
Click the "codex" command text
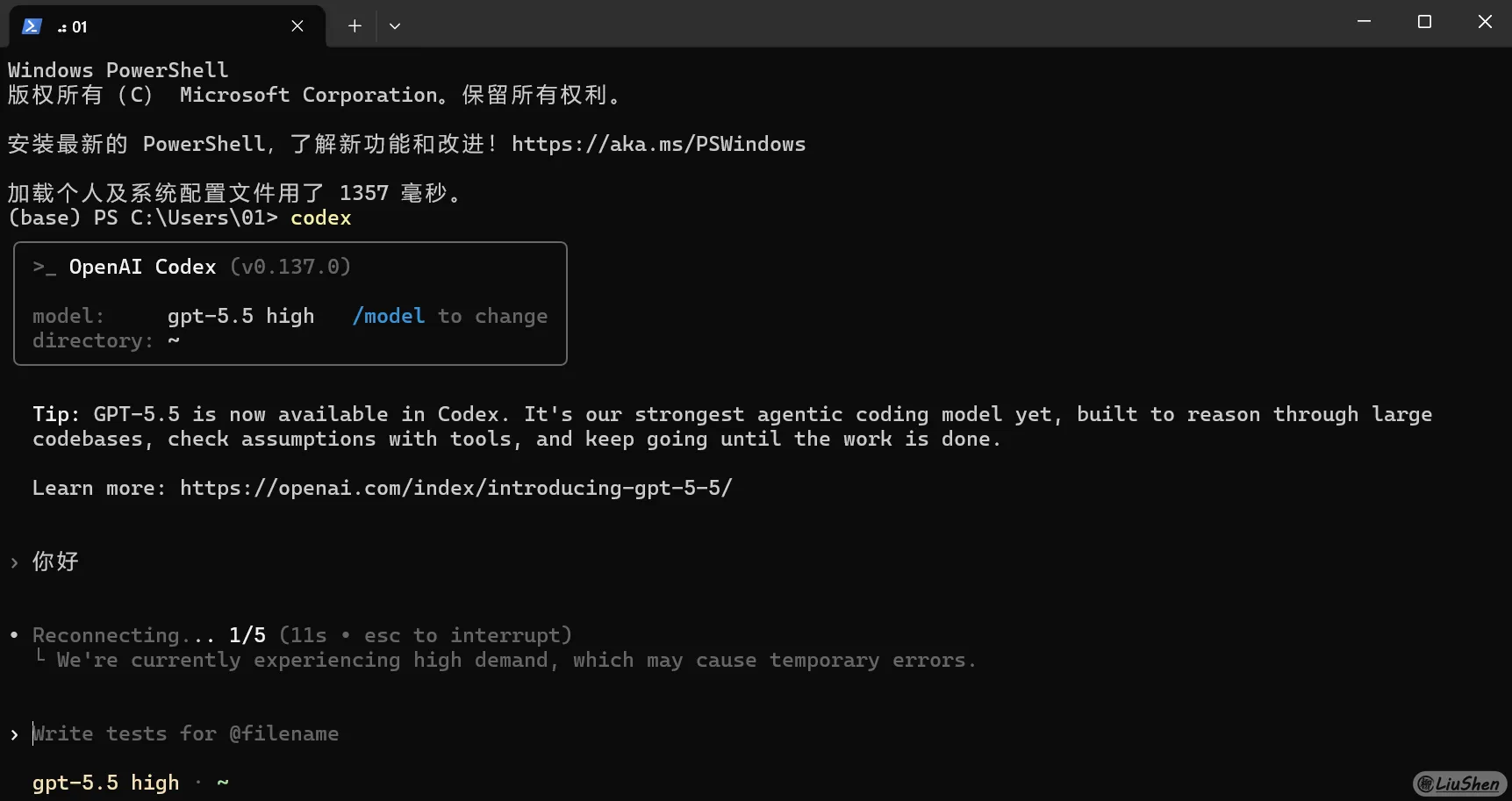pyautogui.click(x=321, y=218)
